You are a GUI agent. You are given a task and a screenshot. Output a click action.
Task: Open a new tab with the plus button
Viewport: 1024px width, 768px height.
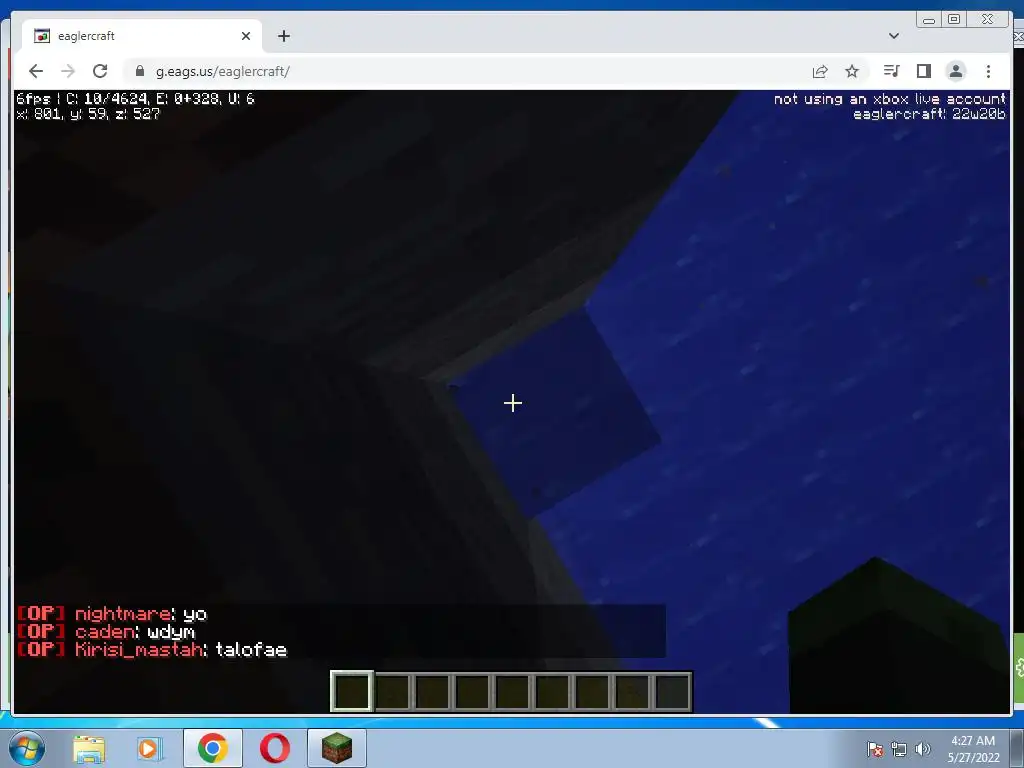pos(283,36)
